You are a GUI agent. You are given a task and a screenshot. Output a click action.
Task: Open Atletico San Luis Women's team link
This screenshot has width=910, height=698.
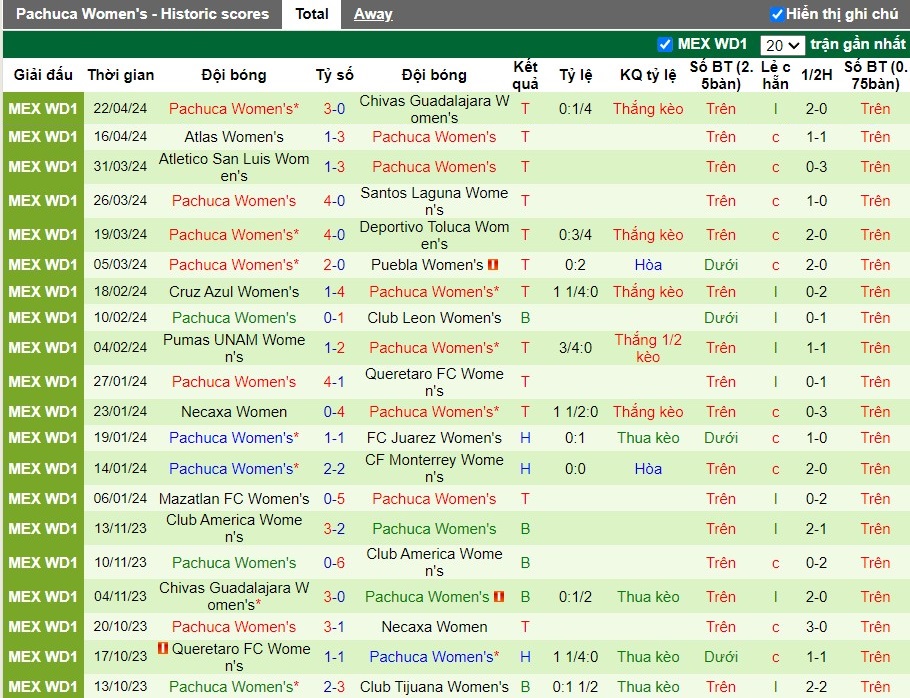pyautogui.click(x=234, y=167)
